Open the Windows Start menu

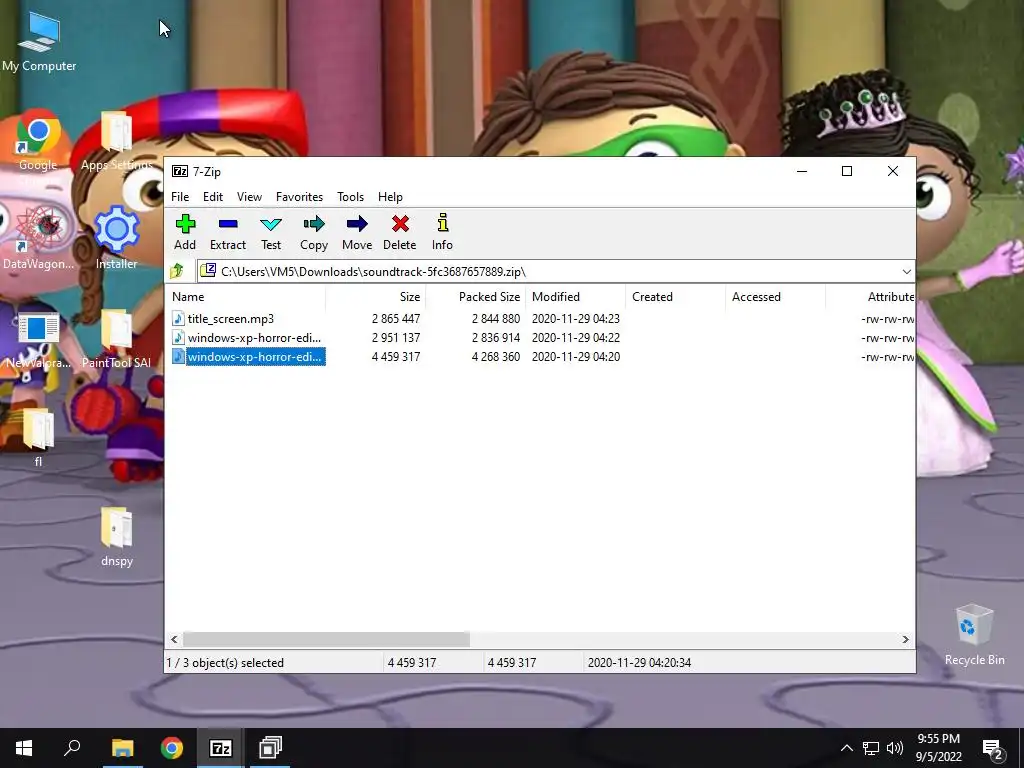coord(24,748)
